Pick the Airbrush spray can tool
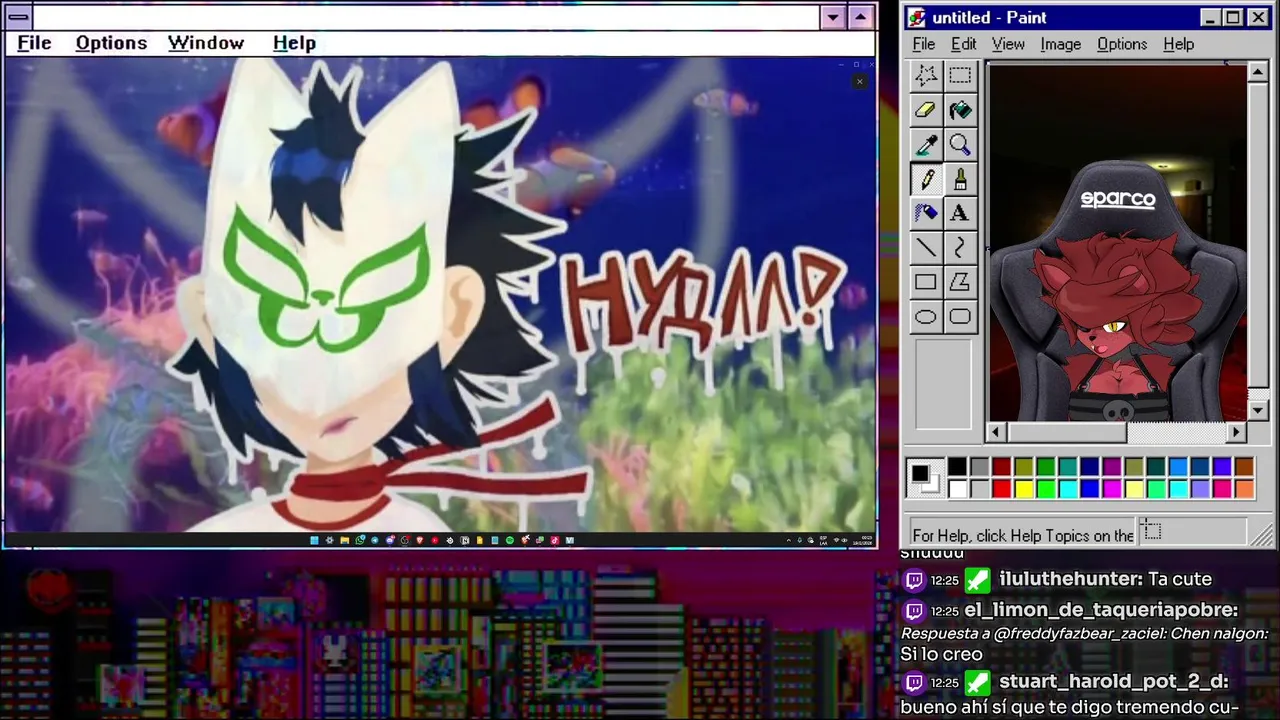Screen dimensions: 1280x720 (x=926, y=213)
